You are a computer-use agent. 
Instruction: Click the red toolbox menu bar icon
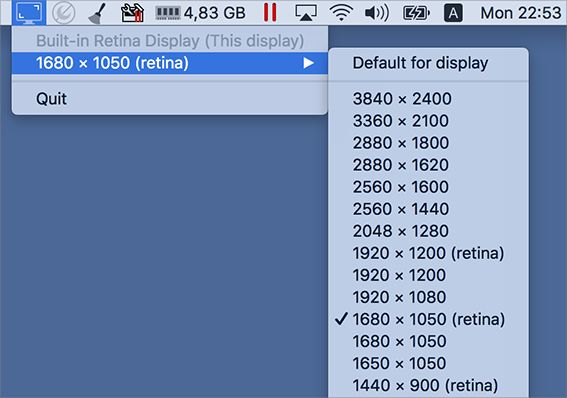[x=132, y=13]
